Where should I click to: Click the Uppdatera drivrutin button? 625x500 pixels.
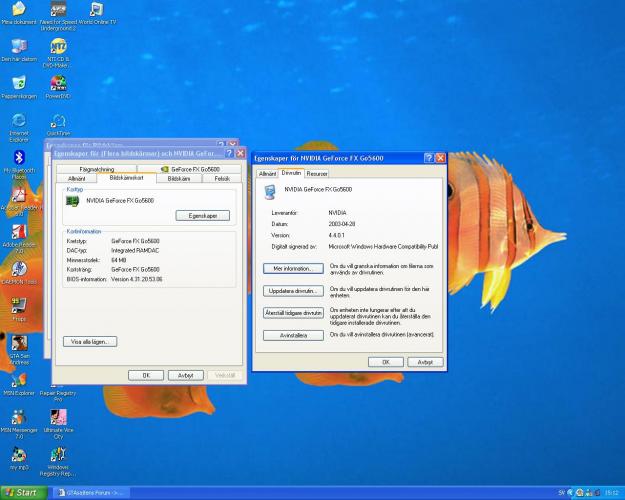[293, 291]
